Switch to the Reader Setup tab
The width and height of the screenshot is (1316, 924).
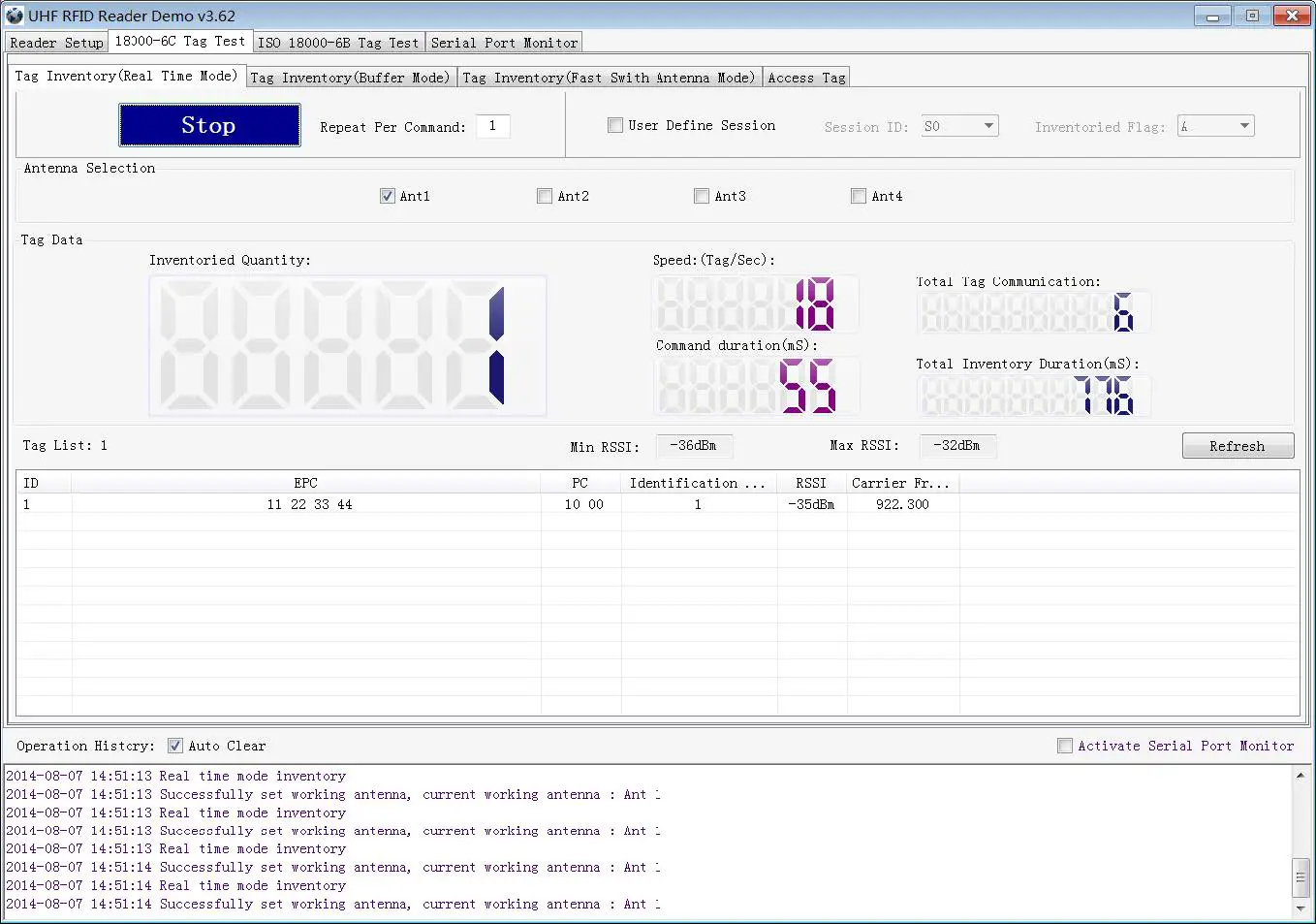point(55,42)
